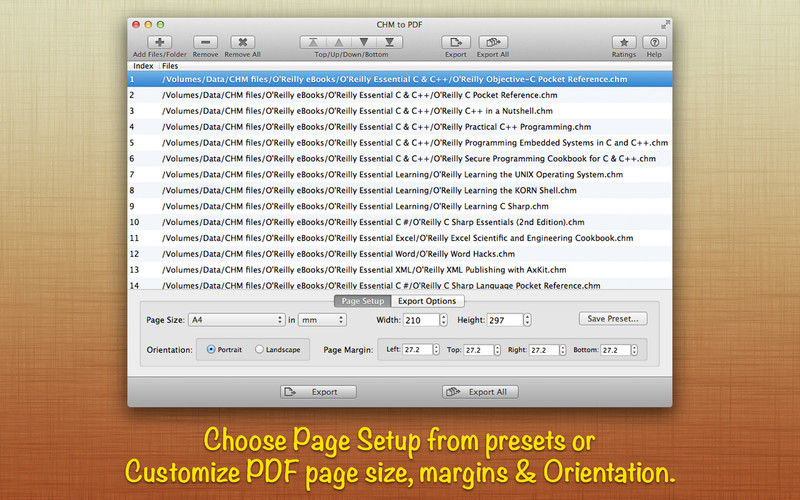The width and height of the screenshot is (800, 500).
Task: Switch to the Export Options tab
Action: [427, 301]
